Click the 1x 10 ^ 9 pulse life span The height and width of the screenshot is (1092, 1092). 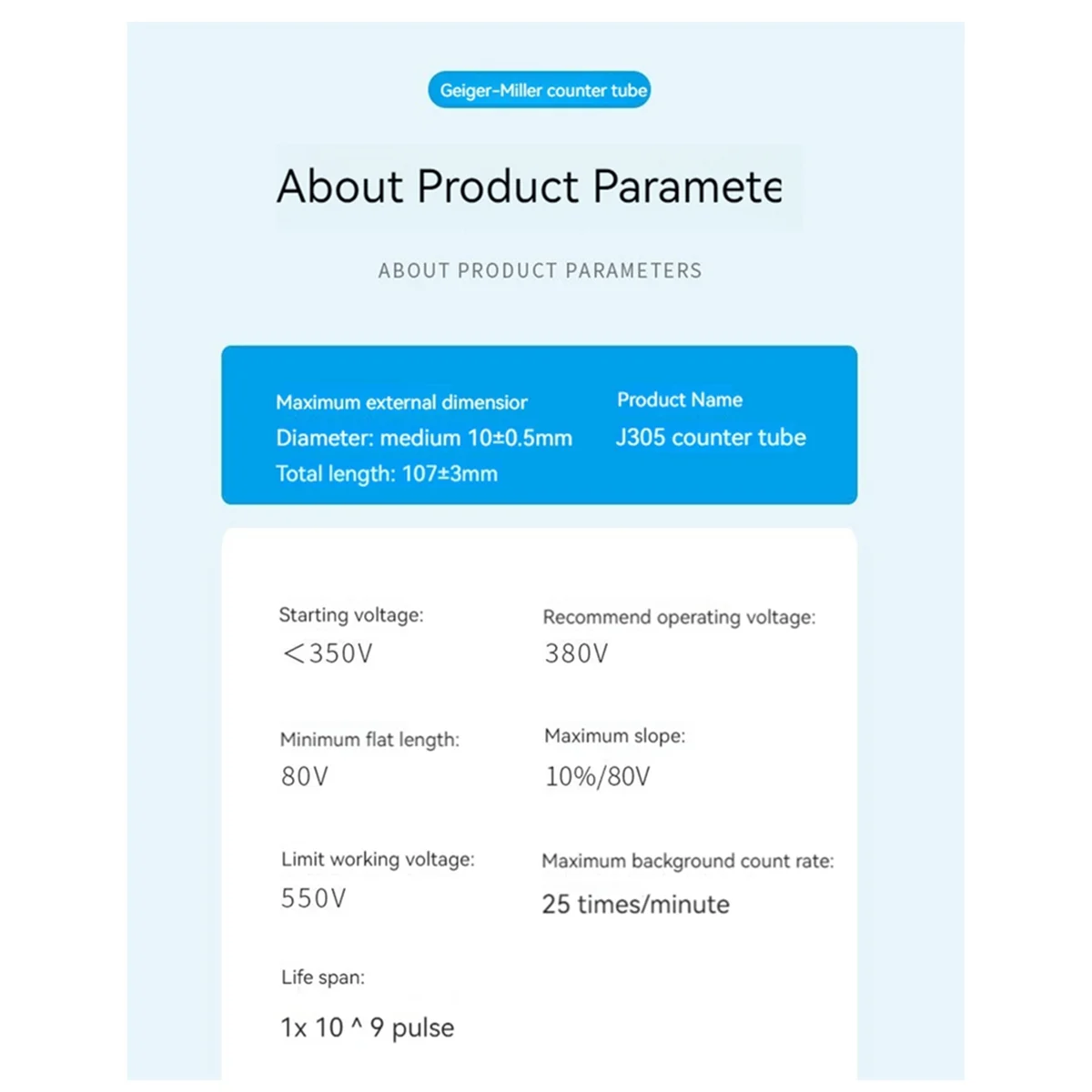368,1027
